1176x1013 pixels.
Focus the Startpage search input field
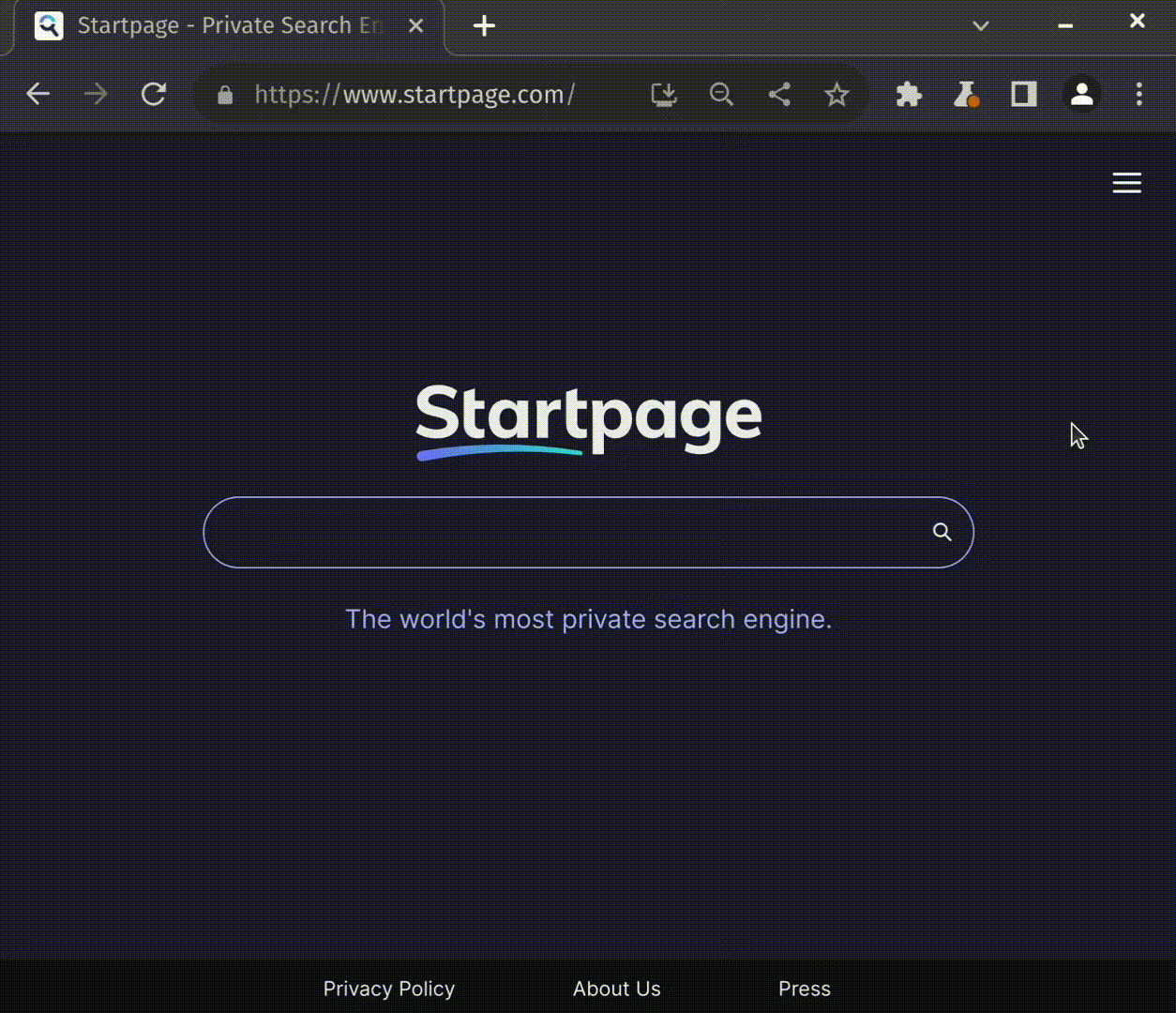pos(563,532)
